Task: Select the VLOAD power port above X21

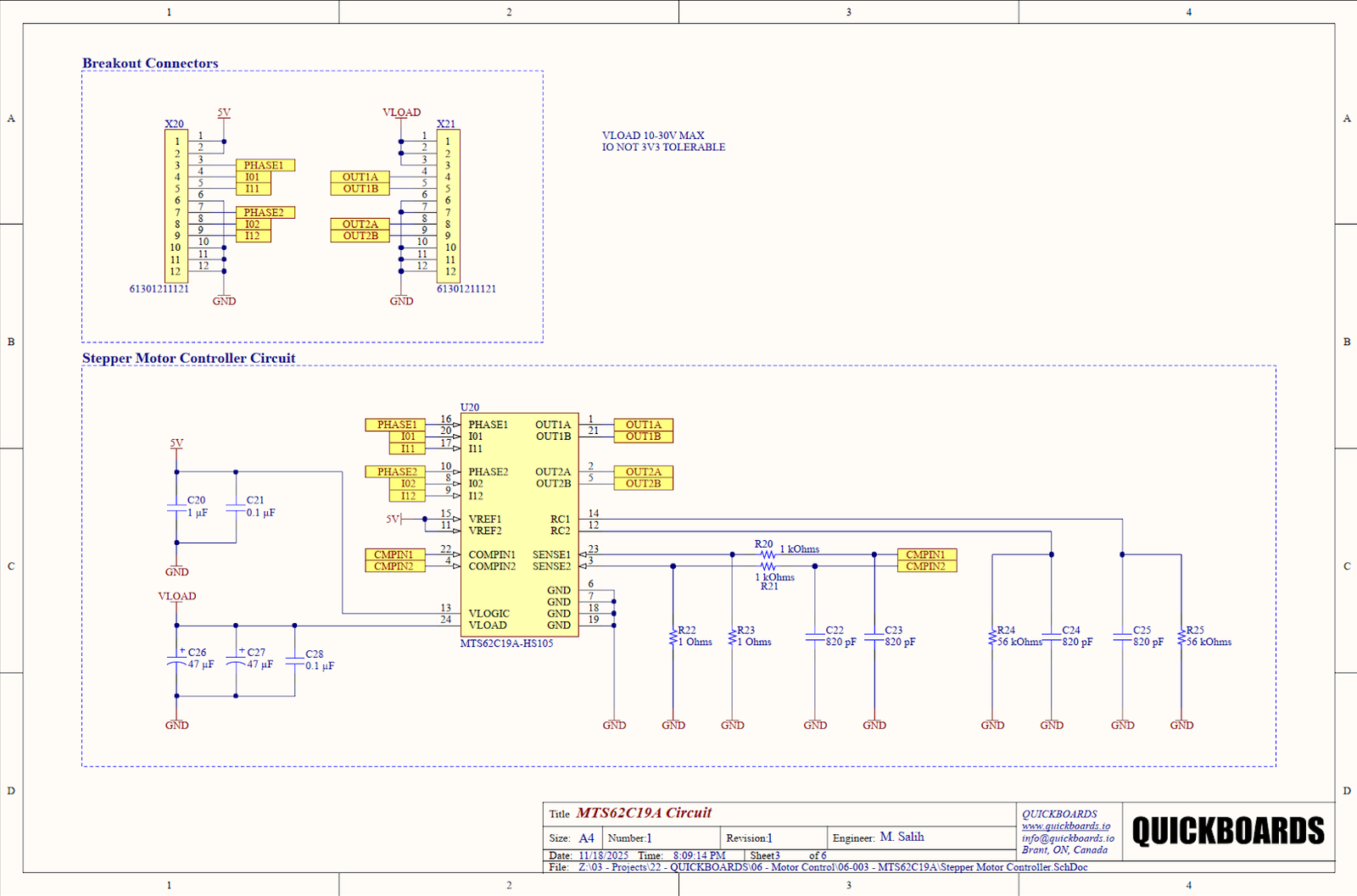Action: pos(401,113)
